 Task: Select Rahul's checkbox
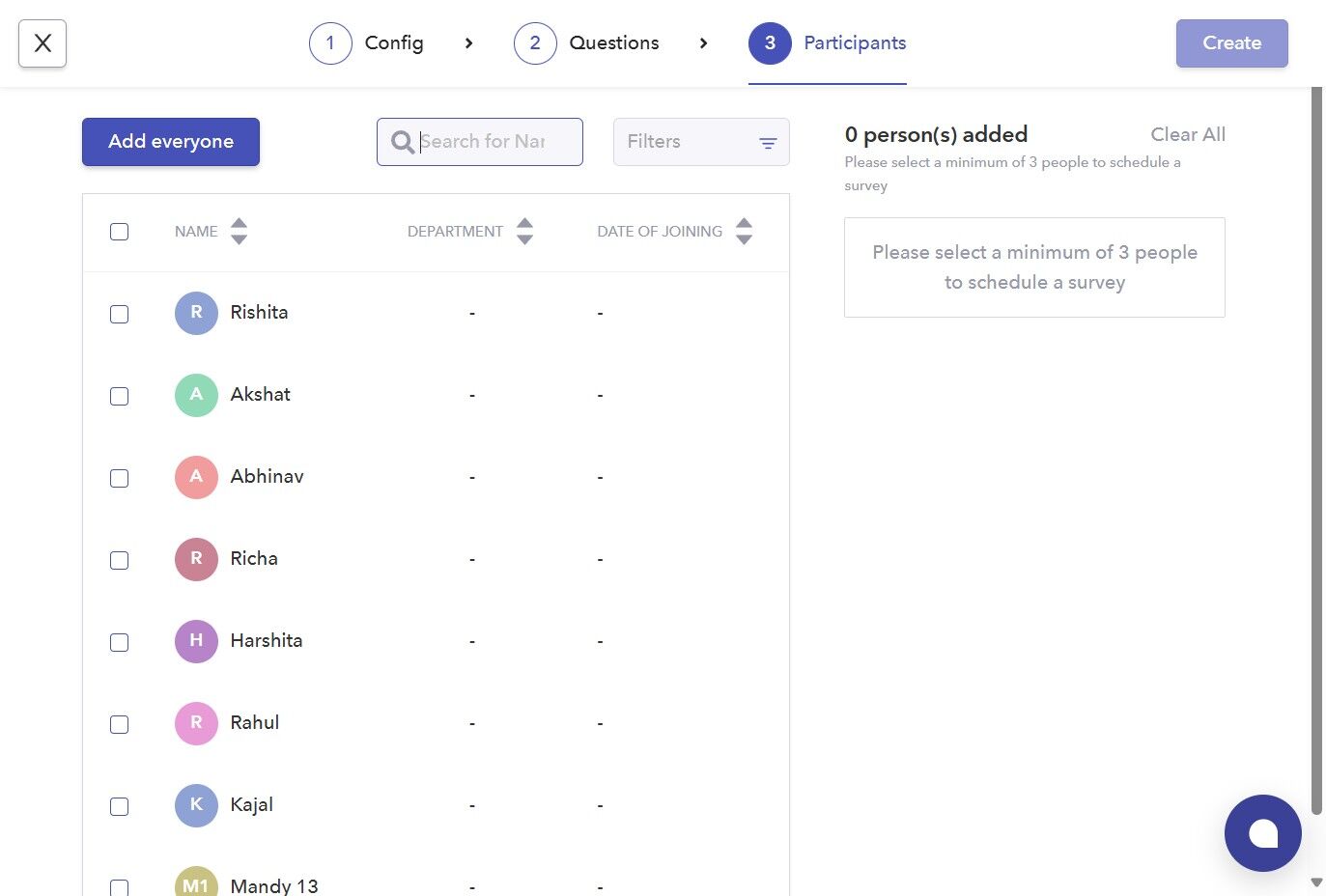120,724
